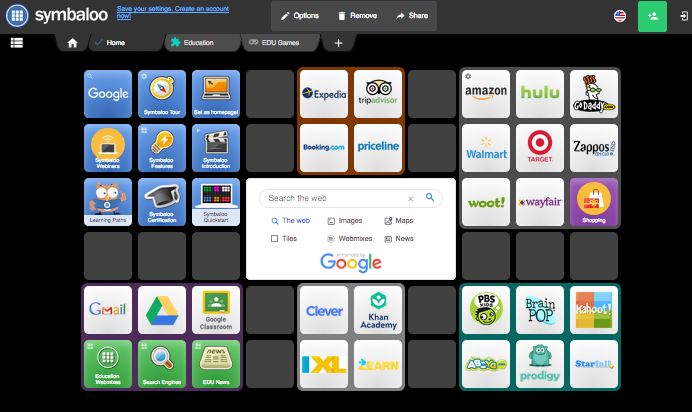Open the IXL tile
Screen dimensions: 692x412
pos(324,364)
